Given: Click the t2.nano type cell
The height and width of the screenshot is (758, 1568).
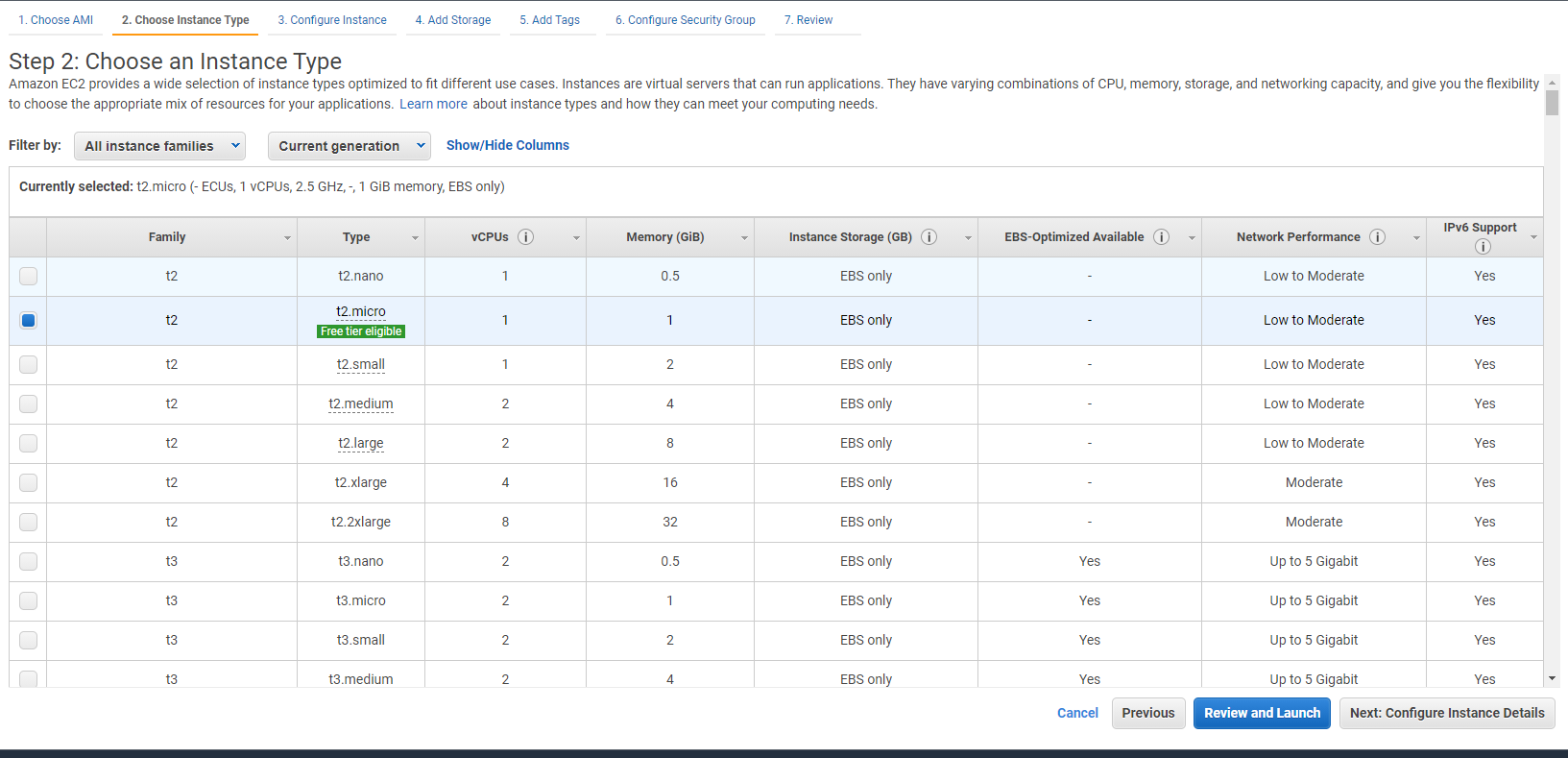Looking at the screenshot, I should coord(361,276).
